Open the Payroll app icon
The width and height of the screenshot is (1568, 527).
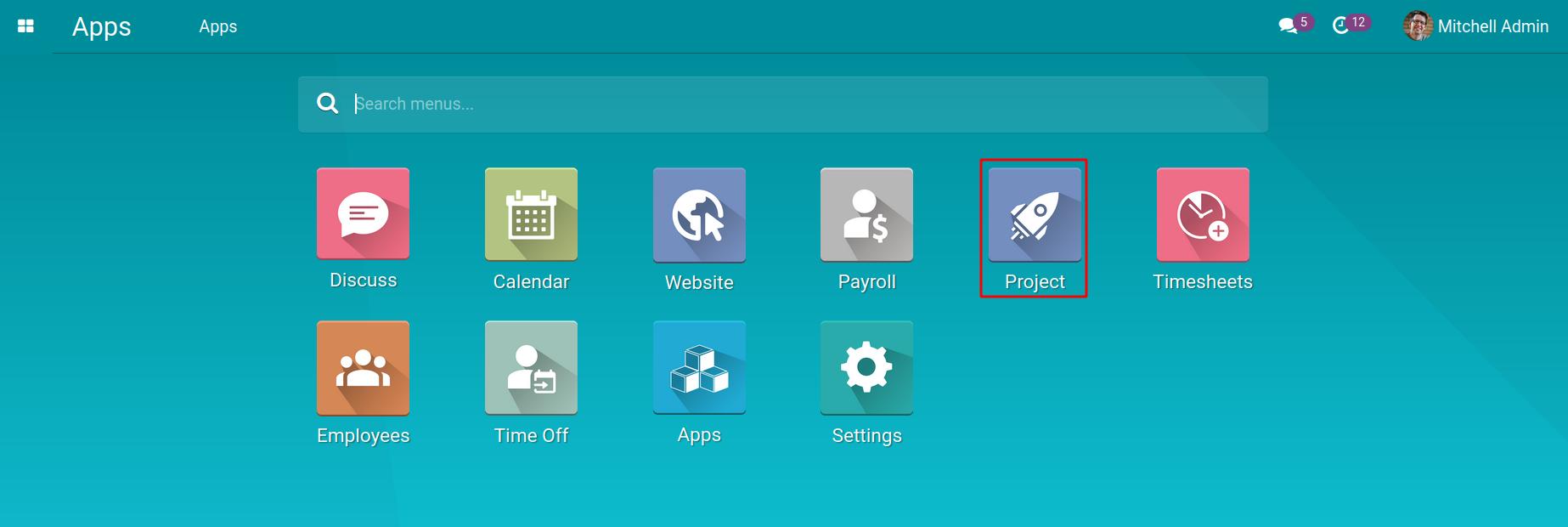[866, 214]
